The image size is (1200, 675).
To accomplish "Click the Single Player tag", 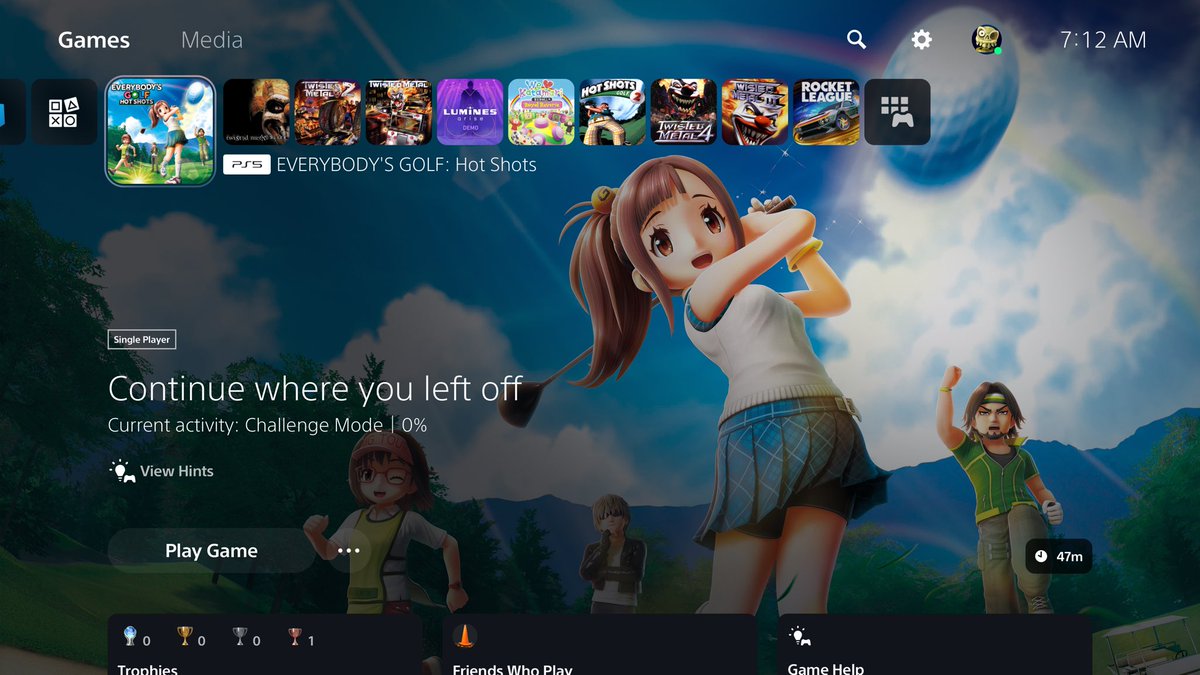I will pos(142,340).
